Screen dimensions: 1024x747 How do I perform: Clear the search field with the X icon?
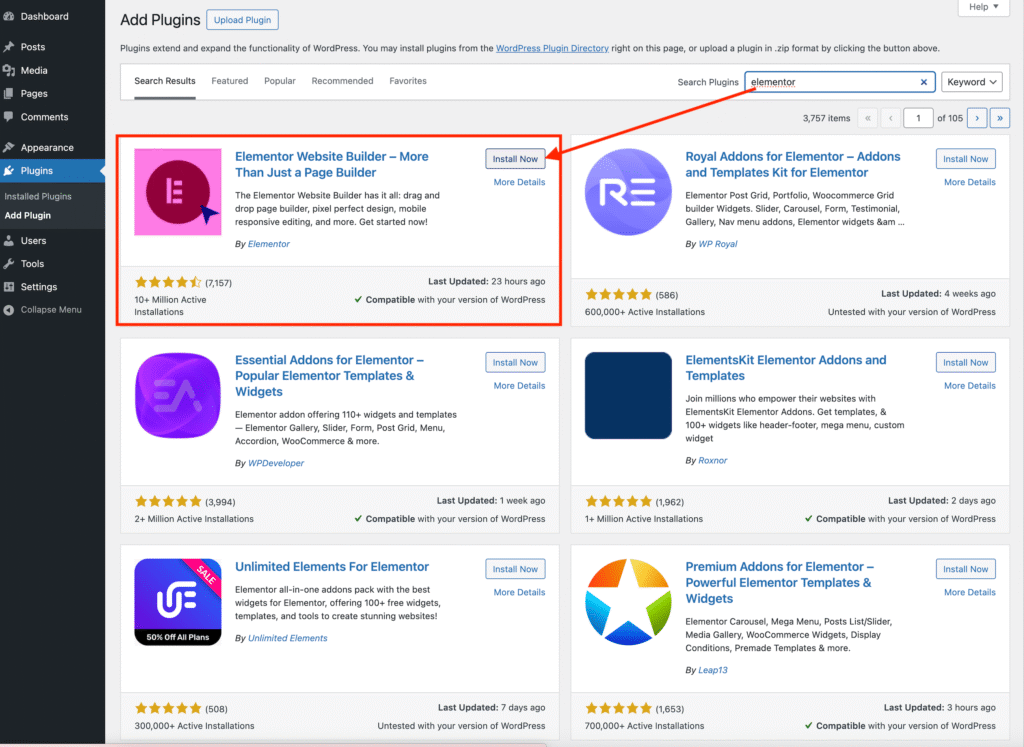point(924,83)
